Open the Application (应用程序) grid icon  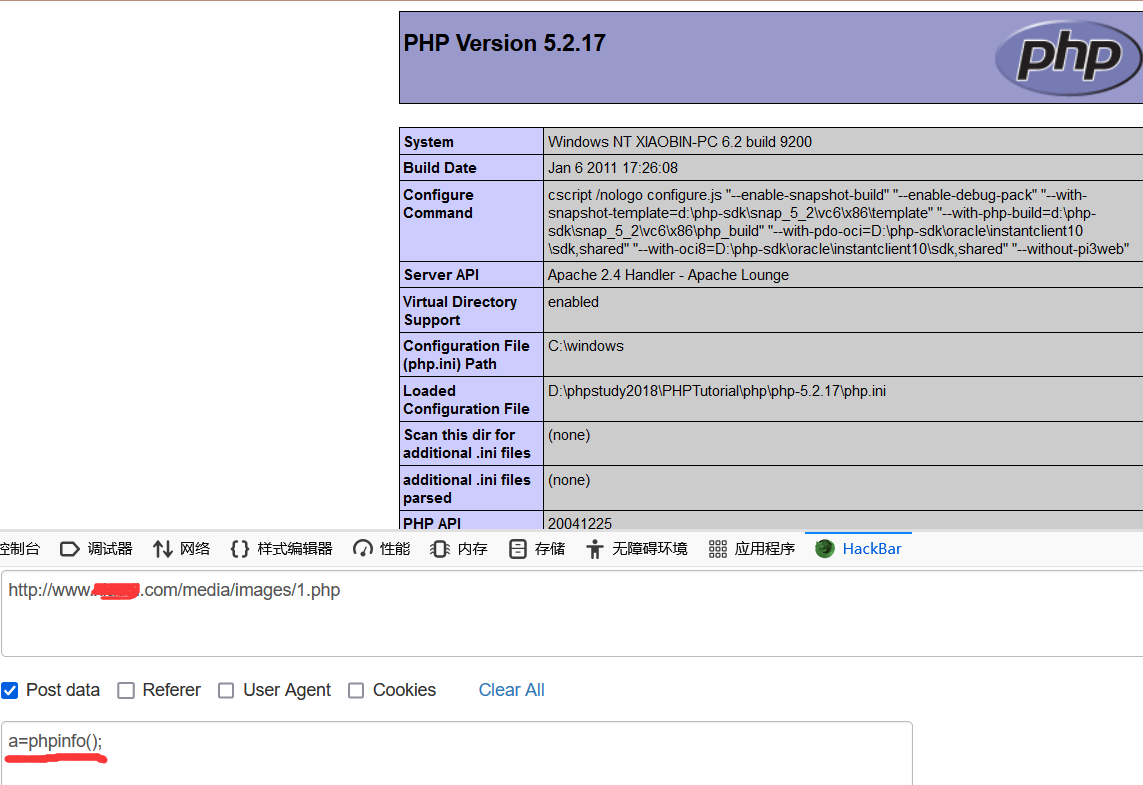pos(717,549)
